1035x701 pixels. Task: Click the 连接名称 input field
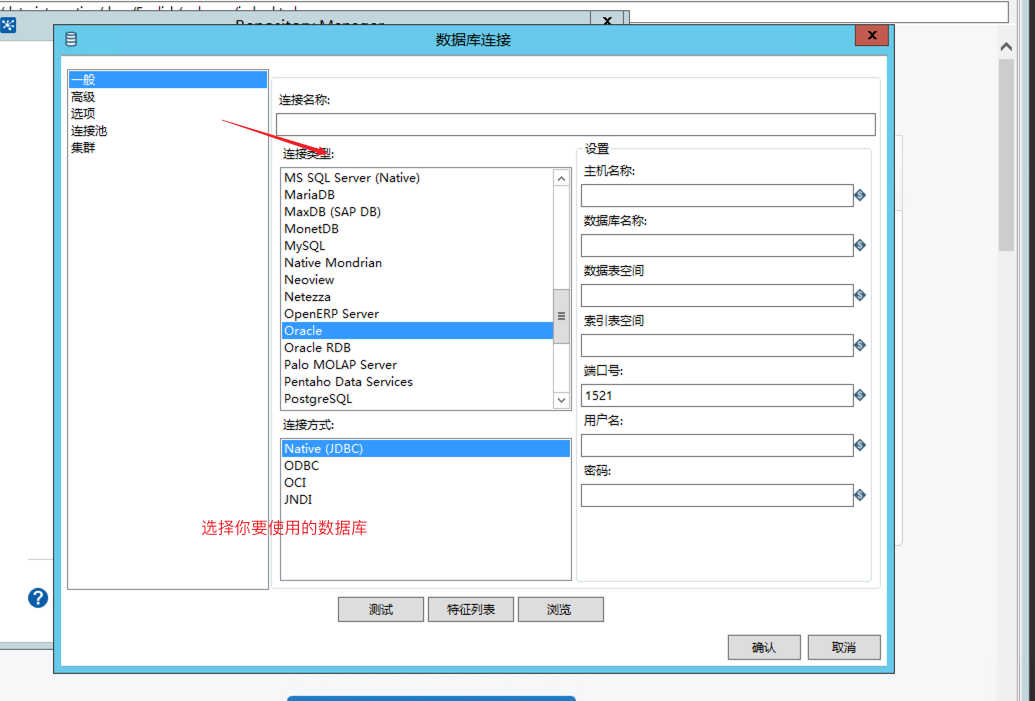point(576,125)
